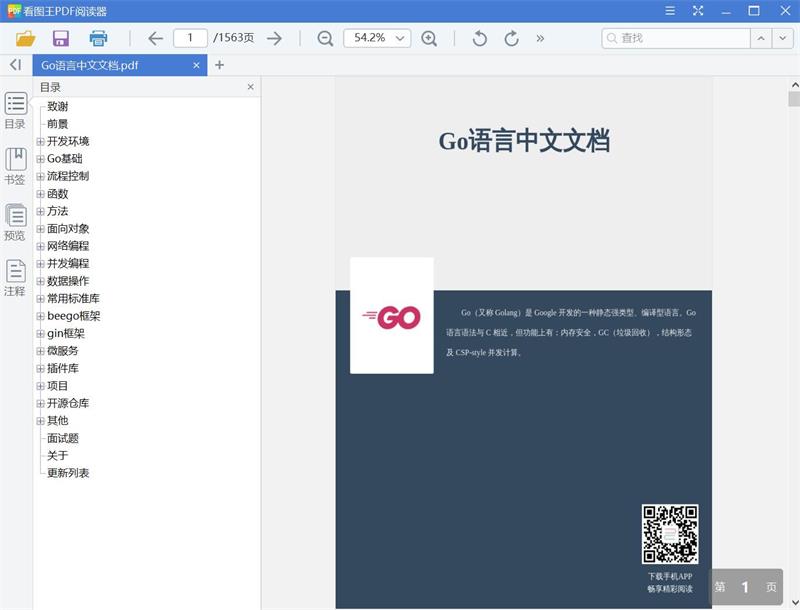Select 常用标准库 in the outline
The image size is (800, 610).
point(73,298)
